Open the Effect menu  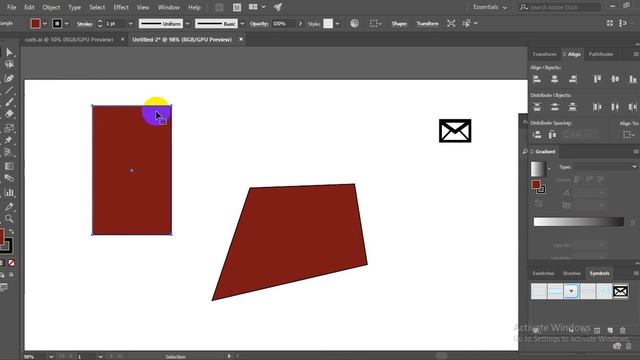tap(121, 7)
